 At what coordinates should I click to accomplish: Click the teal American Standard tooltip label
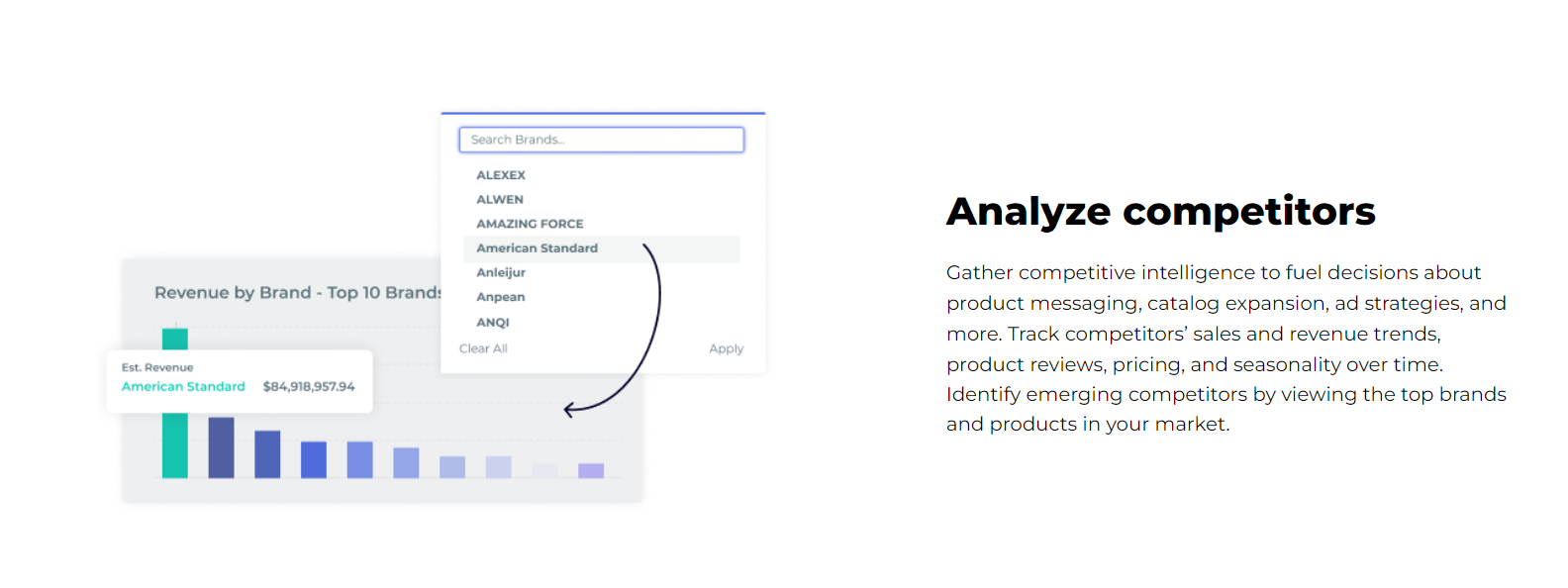[x=183, y=387]
